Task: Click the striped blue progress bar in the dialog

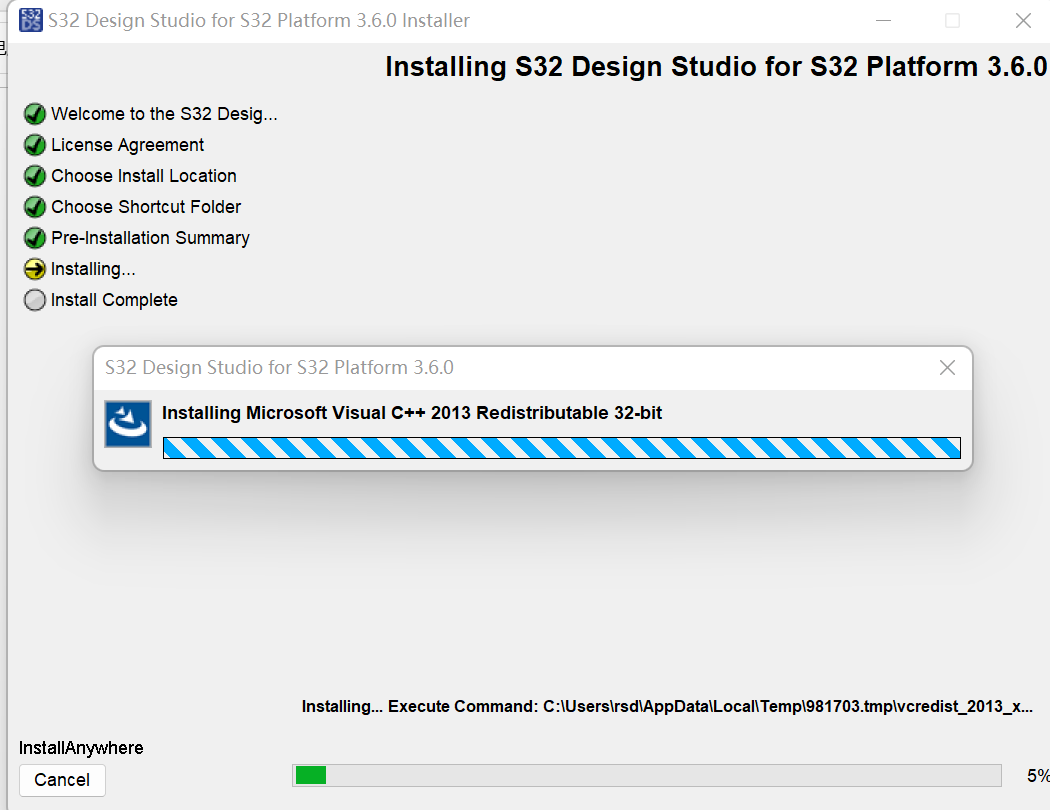Action: (562, 448)
